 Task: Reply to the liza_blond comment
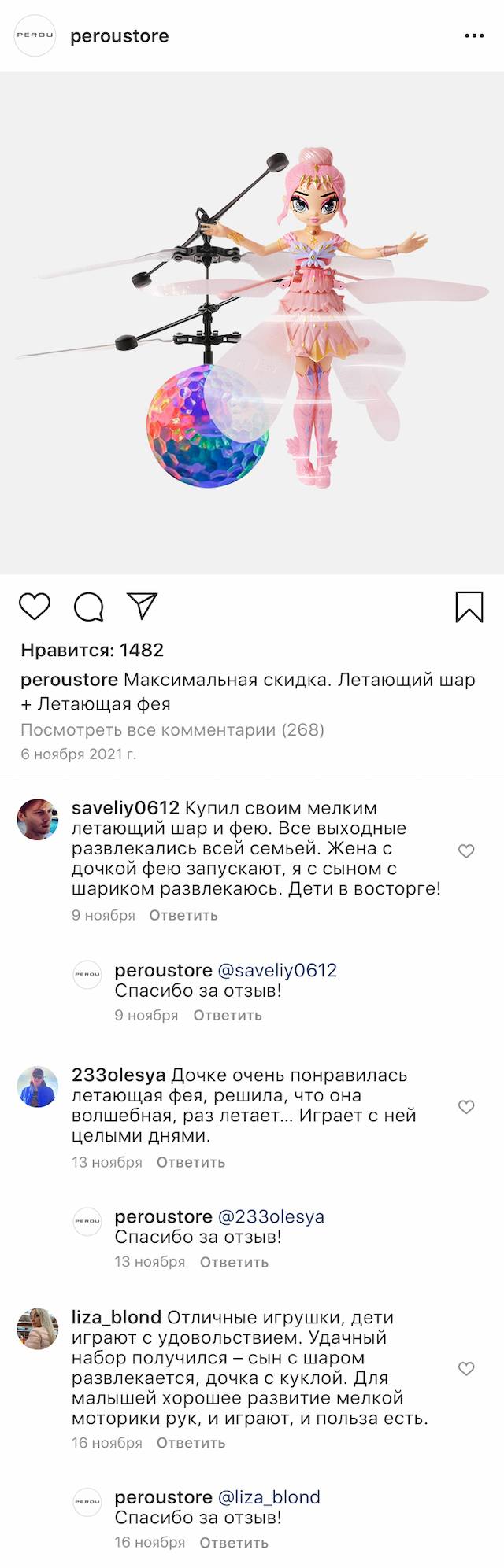coord(191,1443)
